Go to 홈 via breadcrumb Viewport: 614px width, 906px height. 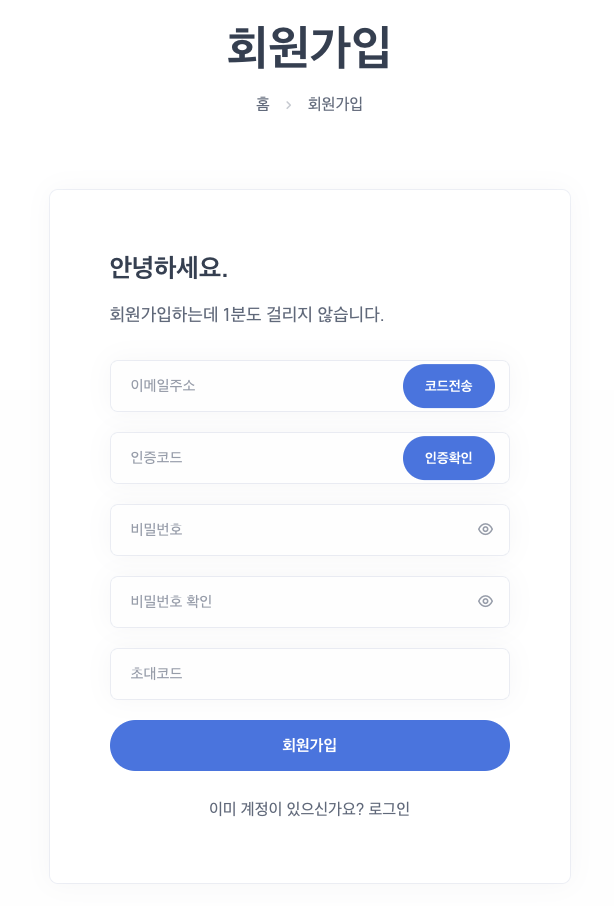[x=263, y=104]
